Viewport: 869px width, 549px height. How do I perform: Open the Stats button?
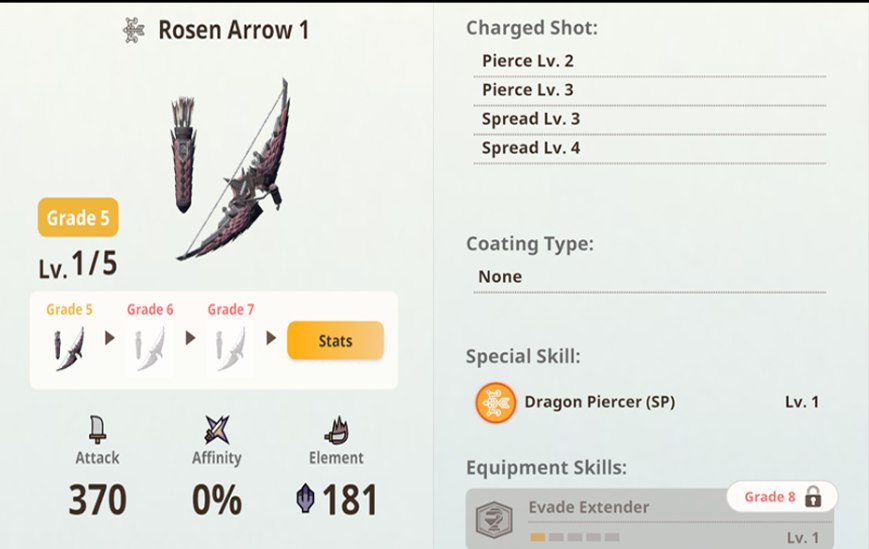335,341
